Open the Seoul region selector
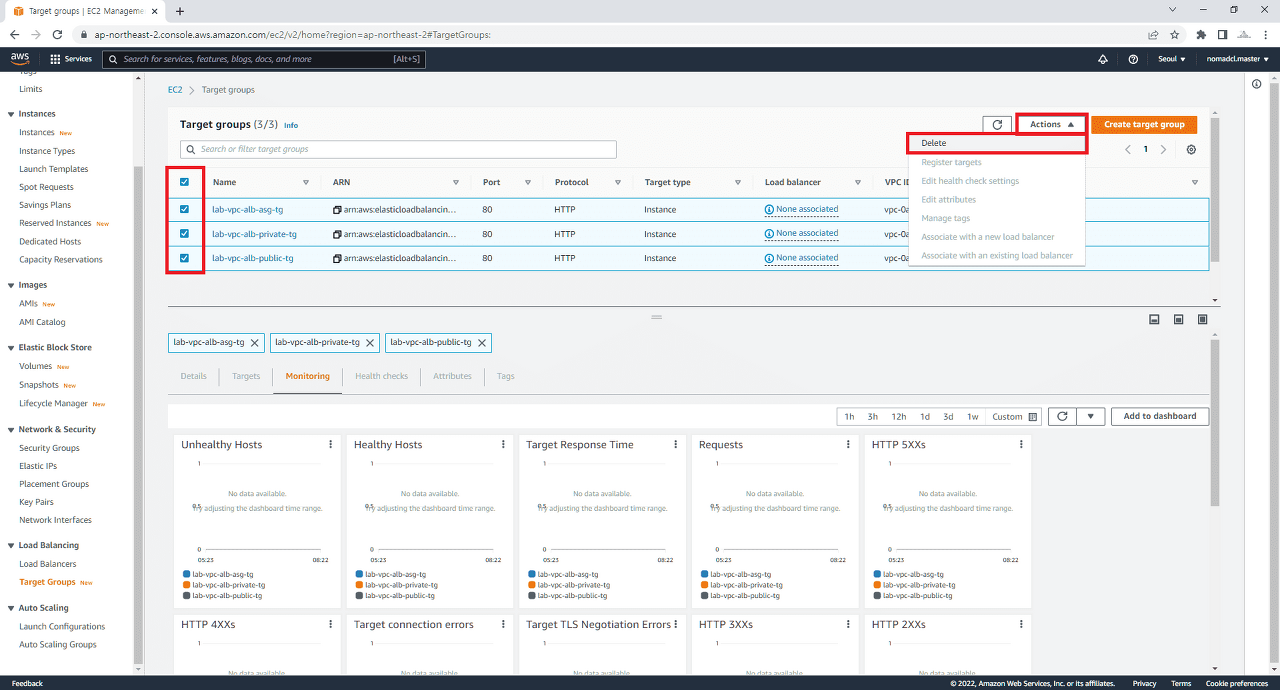The height and width of the screenshot is (690, 1280). [x=1170, y=59]
